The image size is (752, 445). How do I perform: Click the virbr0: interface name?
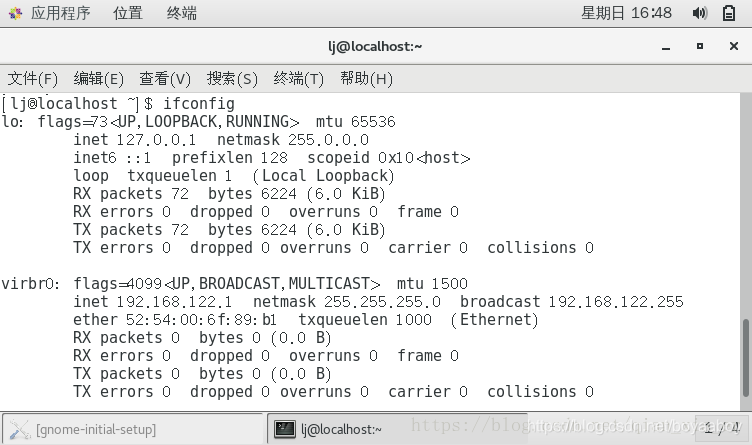pyautogui.click(x=31, y=284)
